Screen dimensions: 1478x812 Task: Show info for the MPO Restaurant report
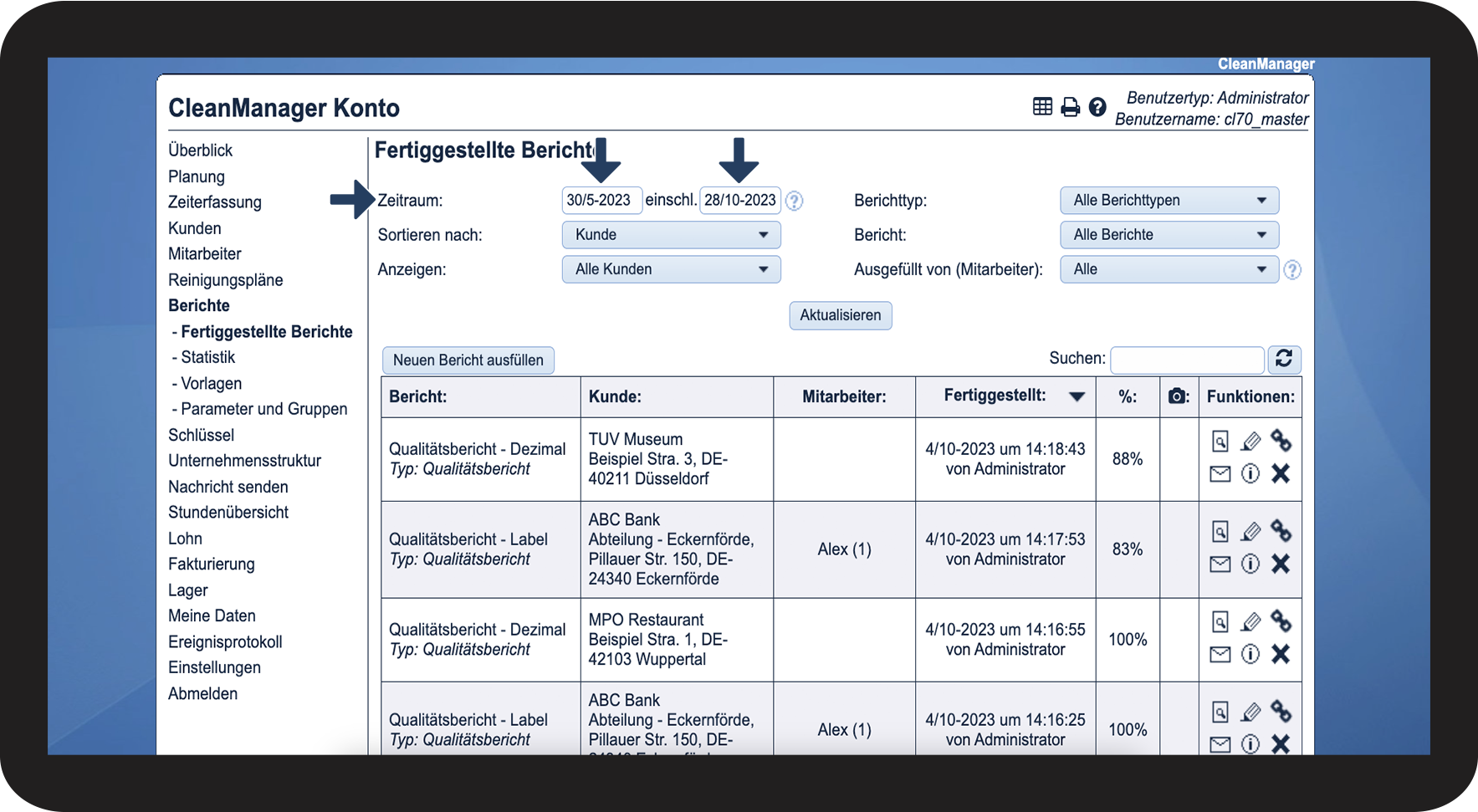tap(1250, 655)
